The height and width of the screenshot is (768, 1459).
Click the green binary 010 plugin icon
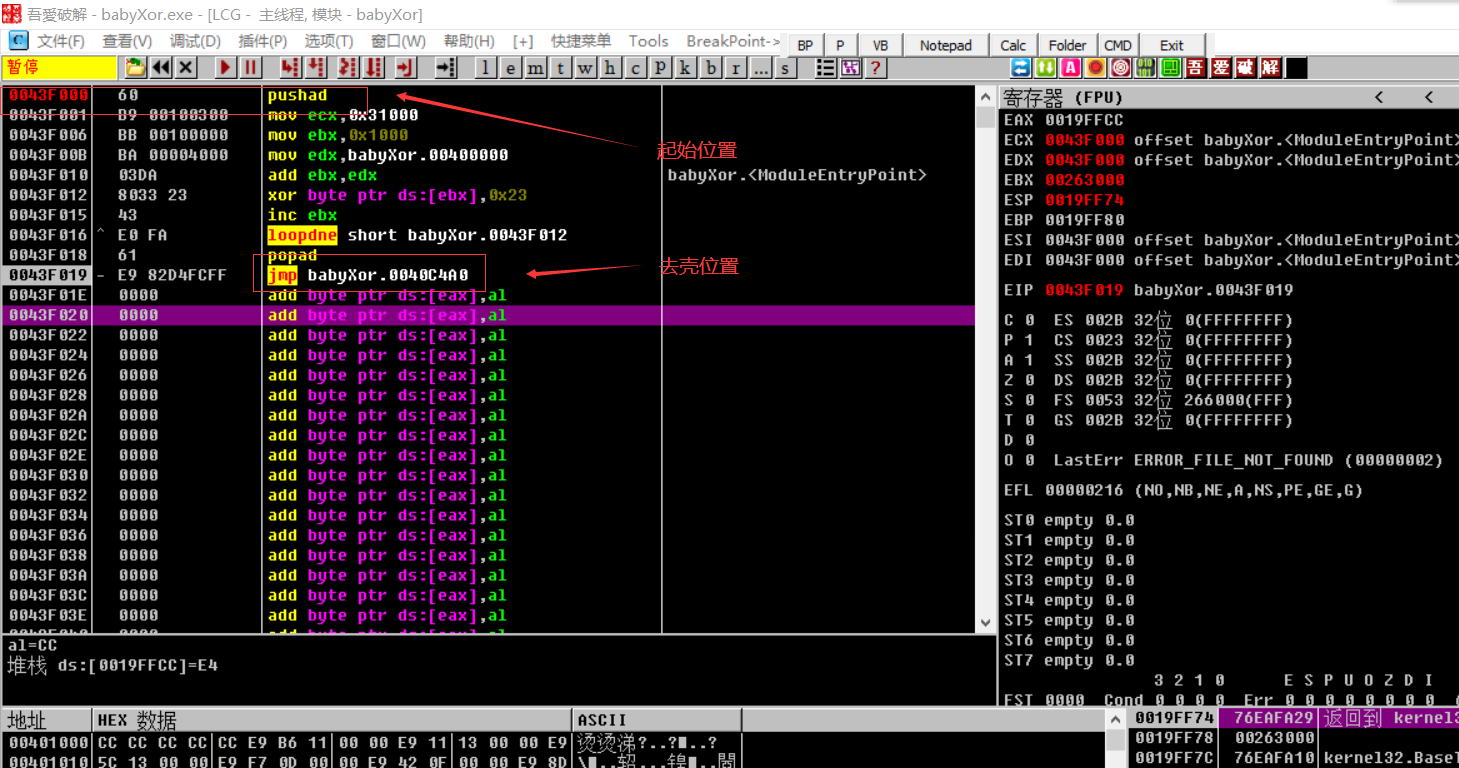1146,68
